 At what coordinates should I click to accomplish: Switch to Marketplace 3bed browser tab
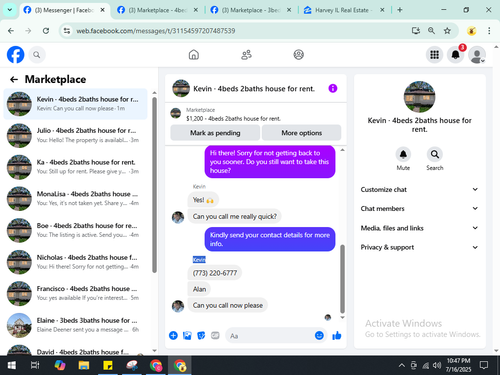point(251,10)
